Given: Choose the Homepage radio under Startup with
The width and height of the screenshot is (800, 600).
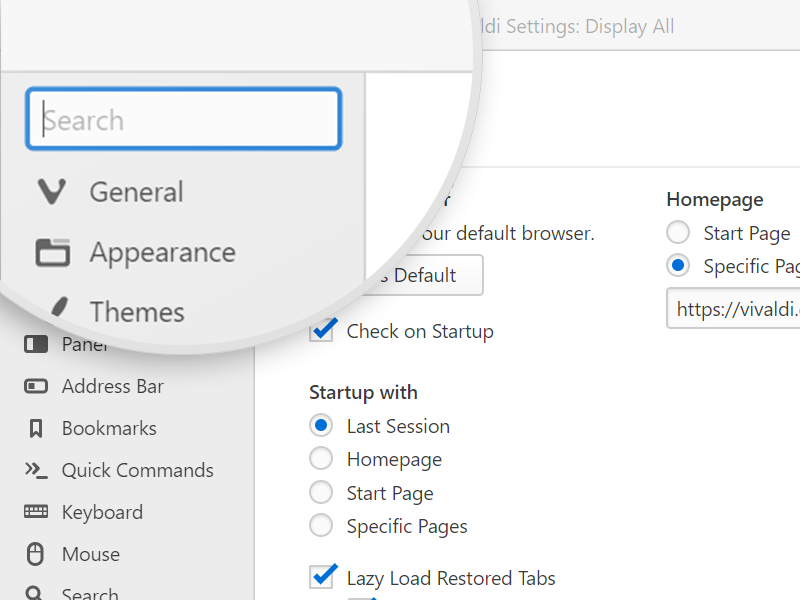Looking at the screenshot, I should coord(321,459).
